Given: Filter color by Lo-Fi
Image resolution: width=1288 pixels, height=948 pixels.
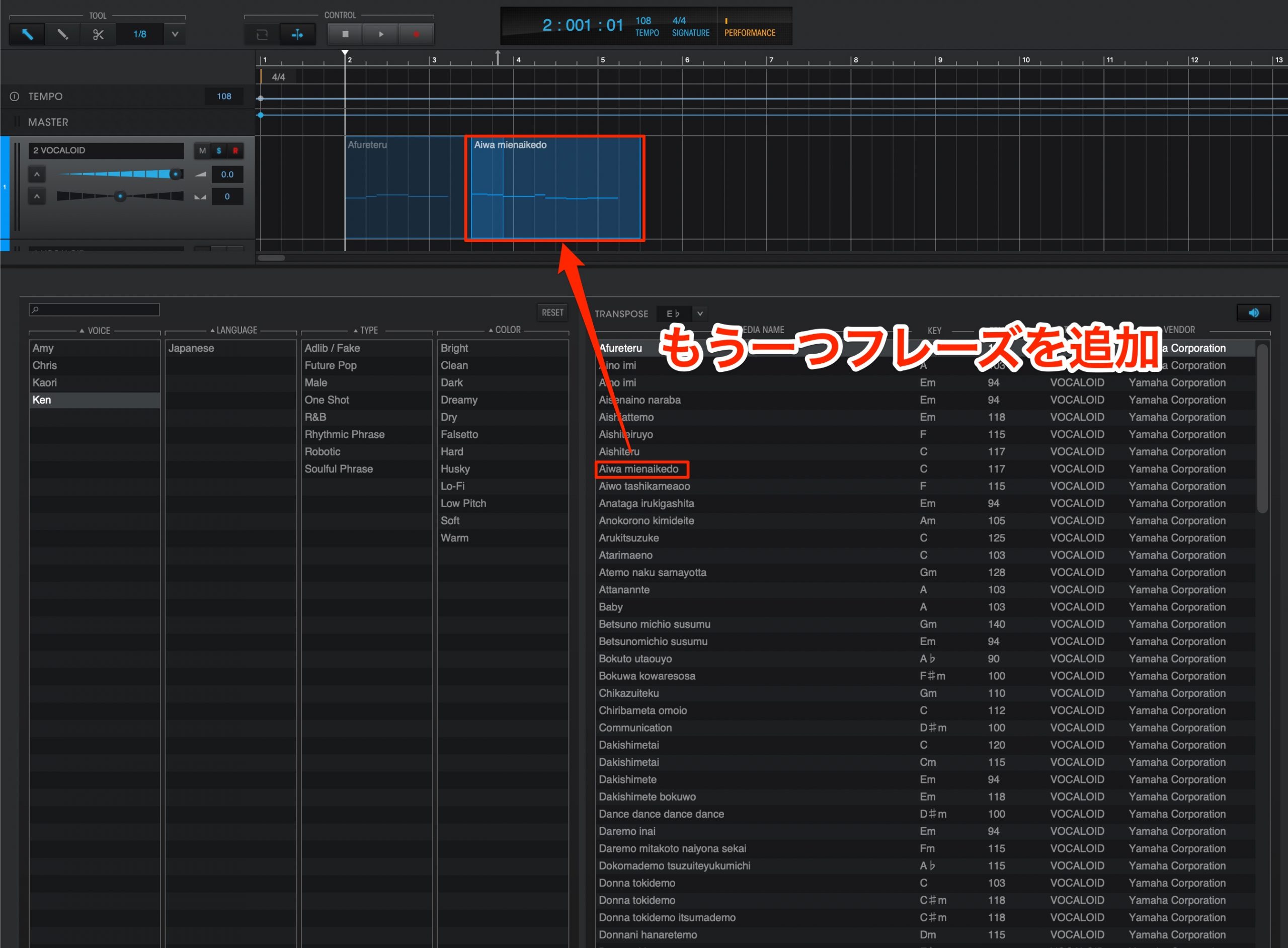Looking at the screenshot, I should 503,486.
